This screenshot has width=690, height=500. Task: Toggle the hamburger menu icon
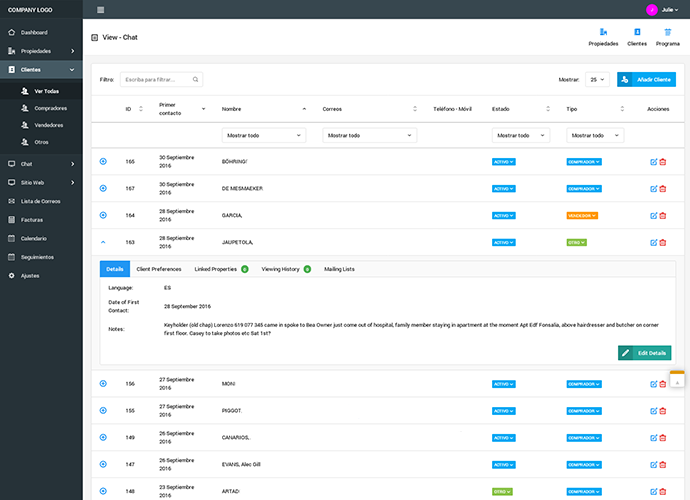[x=100, y=10]
